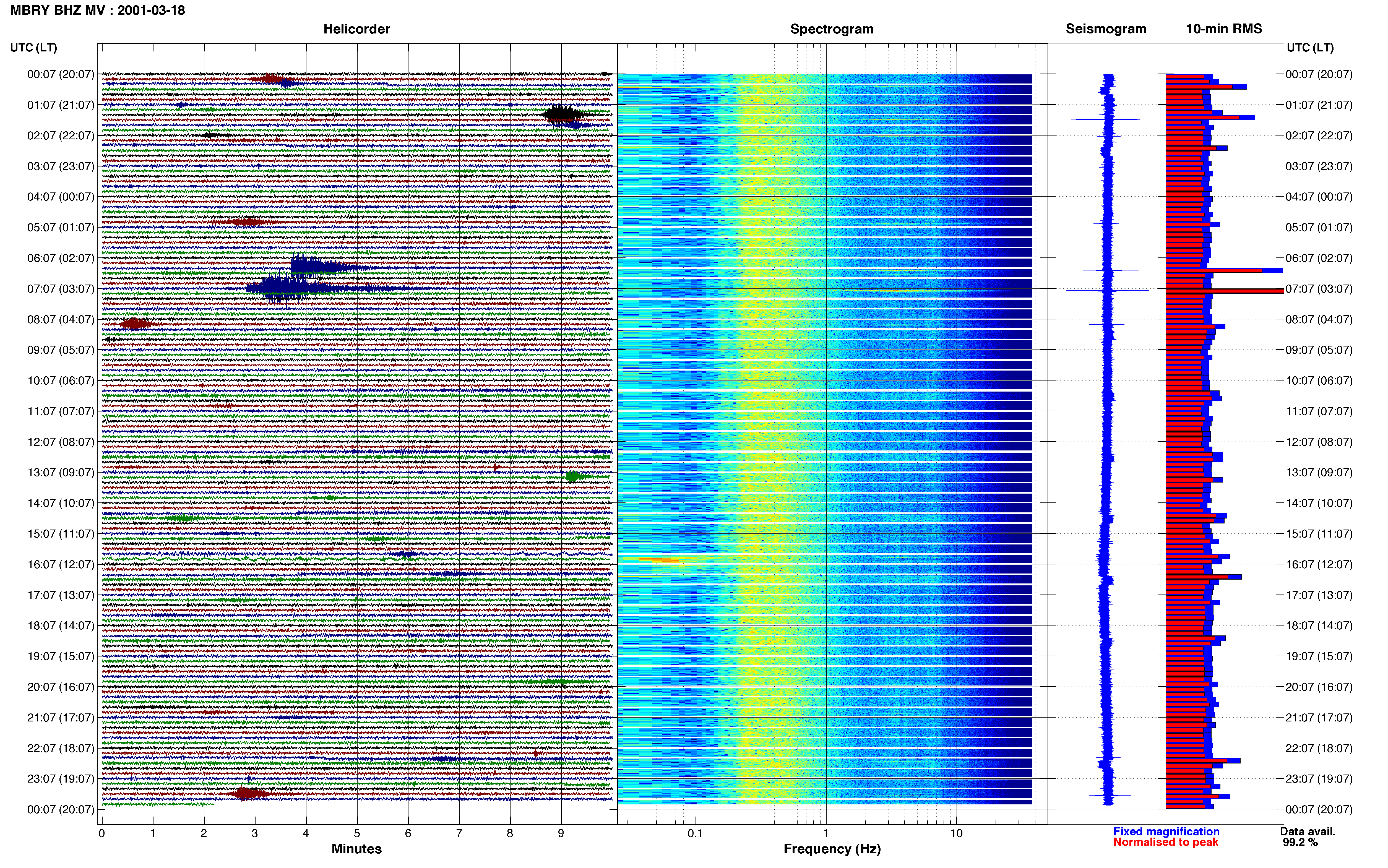Click the plot title 'MBRY BHZ MV : 2001-03-18'
1388x868 pixels.
click(x=98, y=10)
